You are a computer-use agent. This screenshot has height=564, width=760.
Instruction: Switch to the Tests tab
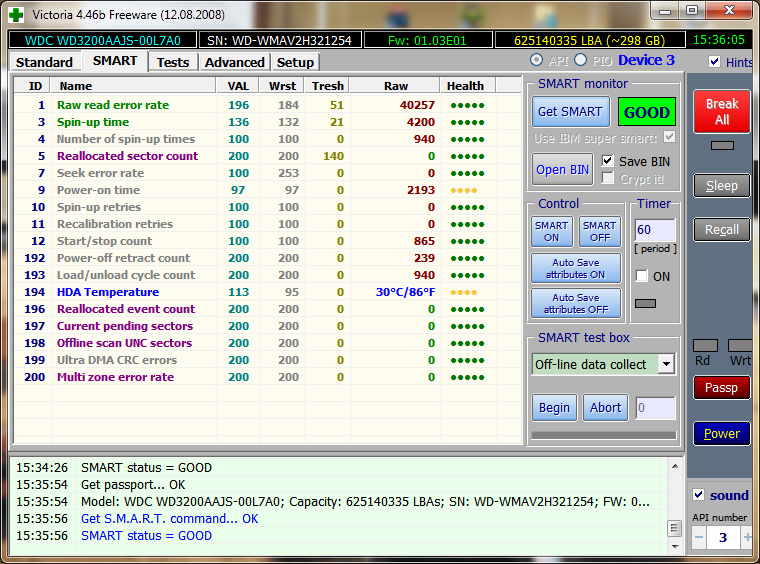[173, 62]
